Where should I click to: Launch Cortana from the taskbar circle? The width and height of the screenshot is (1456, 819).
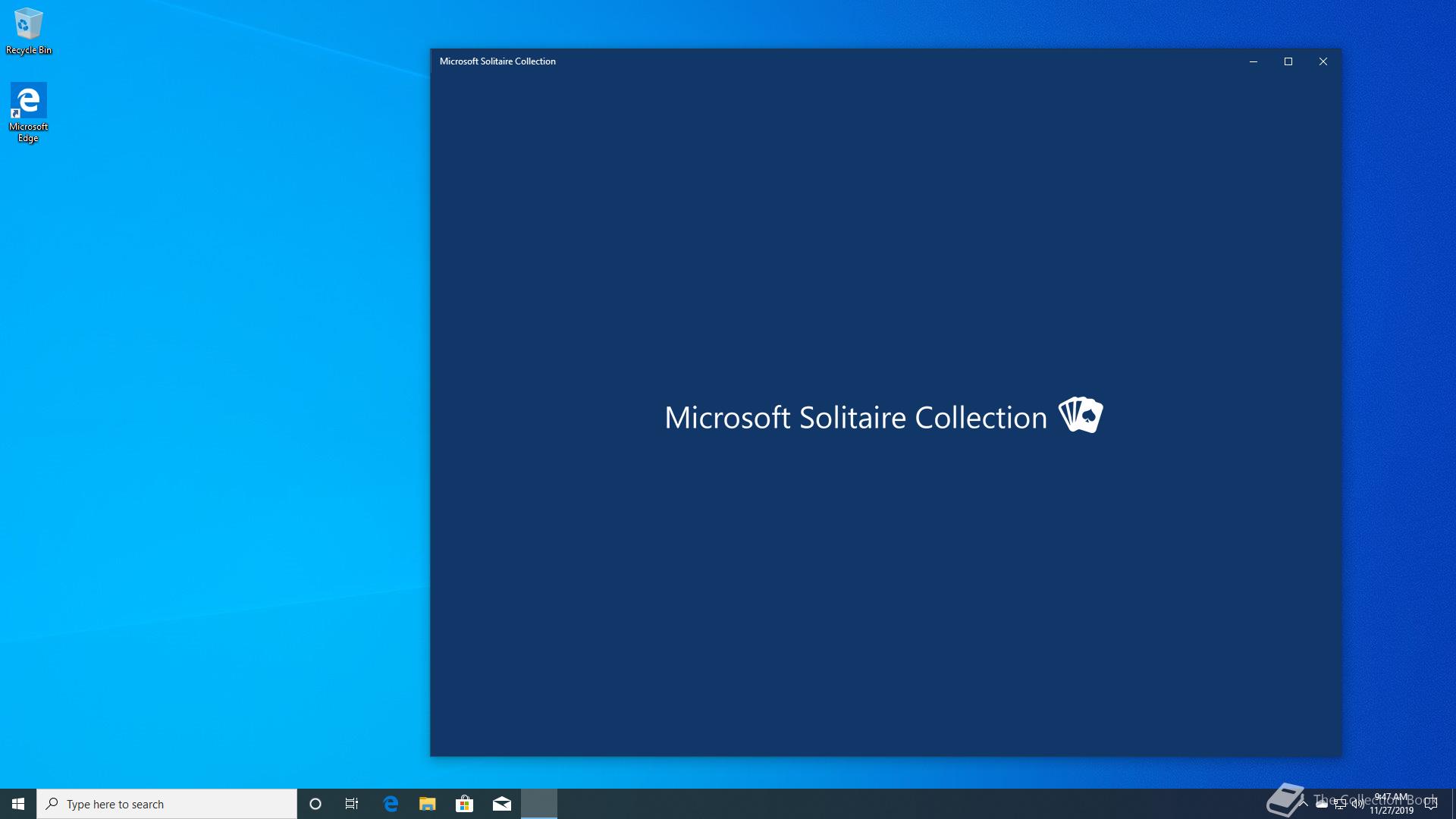click(x=315, y=804)
